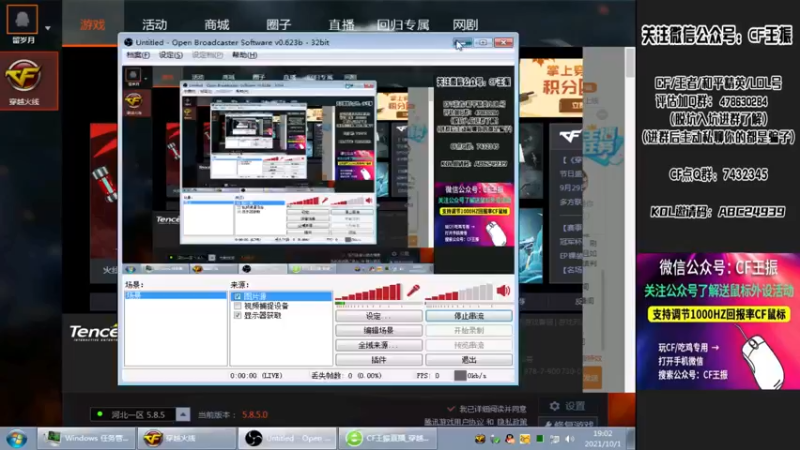This screenshot has width=800, height=450.
Task: Toggle the 显示器获取 source checkbox
Action: coord(237,316)
